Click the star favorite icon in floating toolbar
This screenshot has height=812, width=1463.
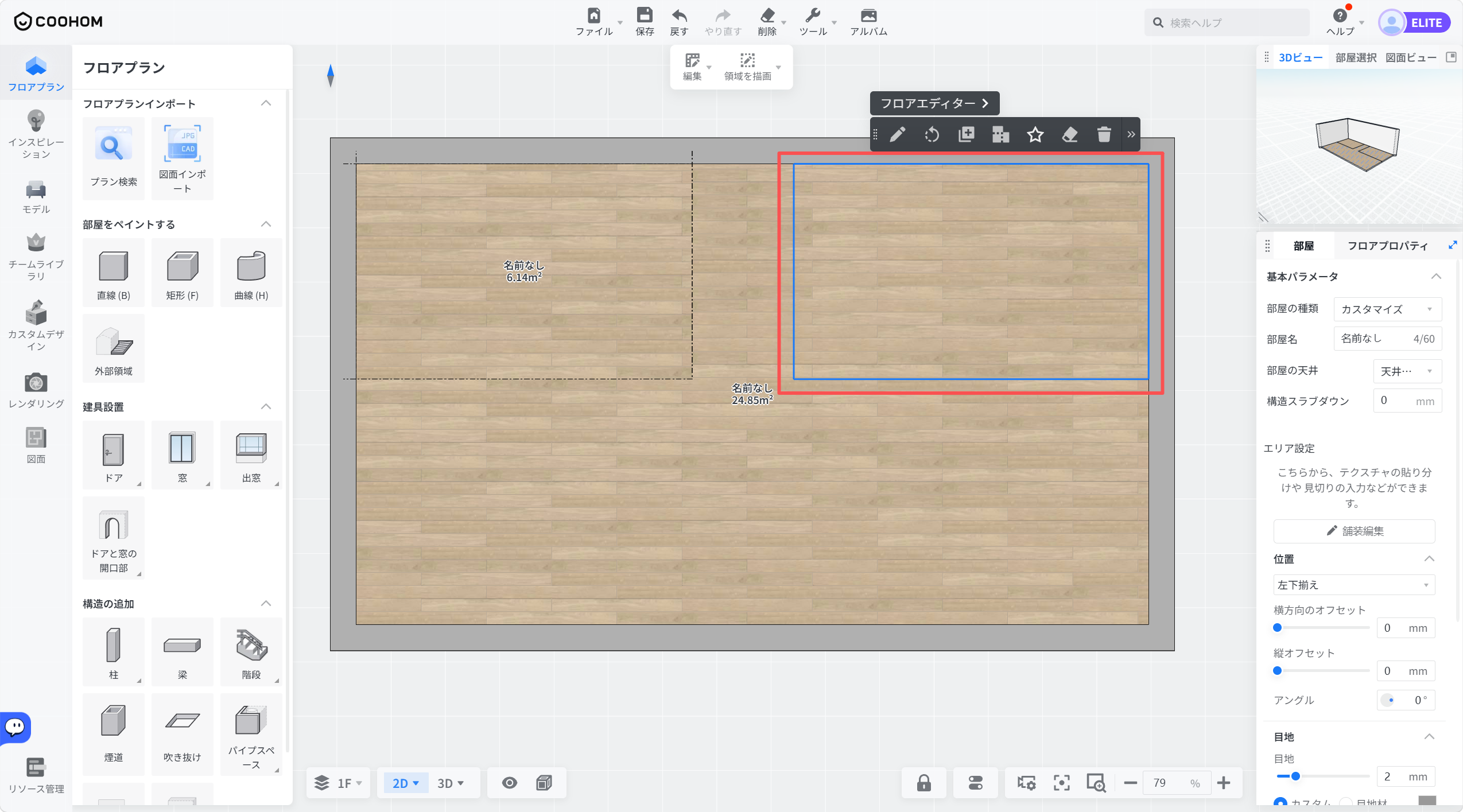click(x=1035, y=135)
